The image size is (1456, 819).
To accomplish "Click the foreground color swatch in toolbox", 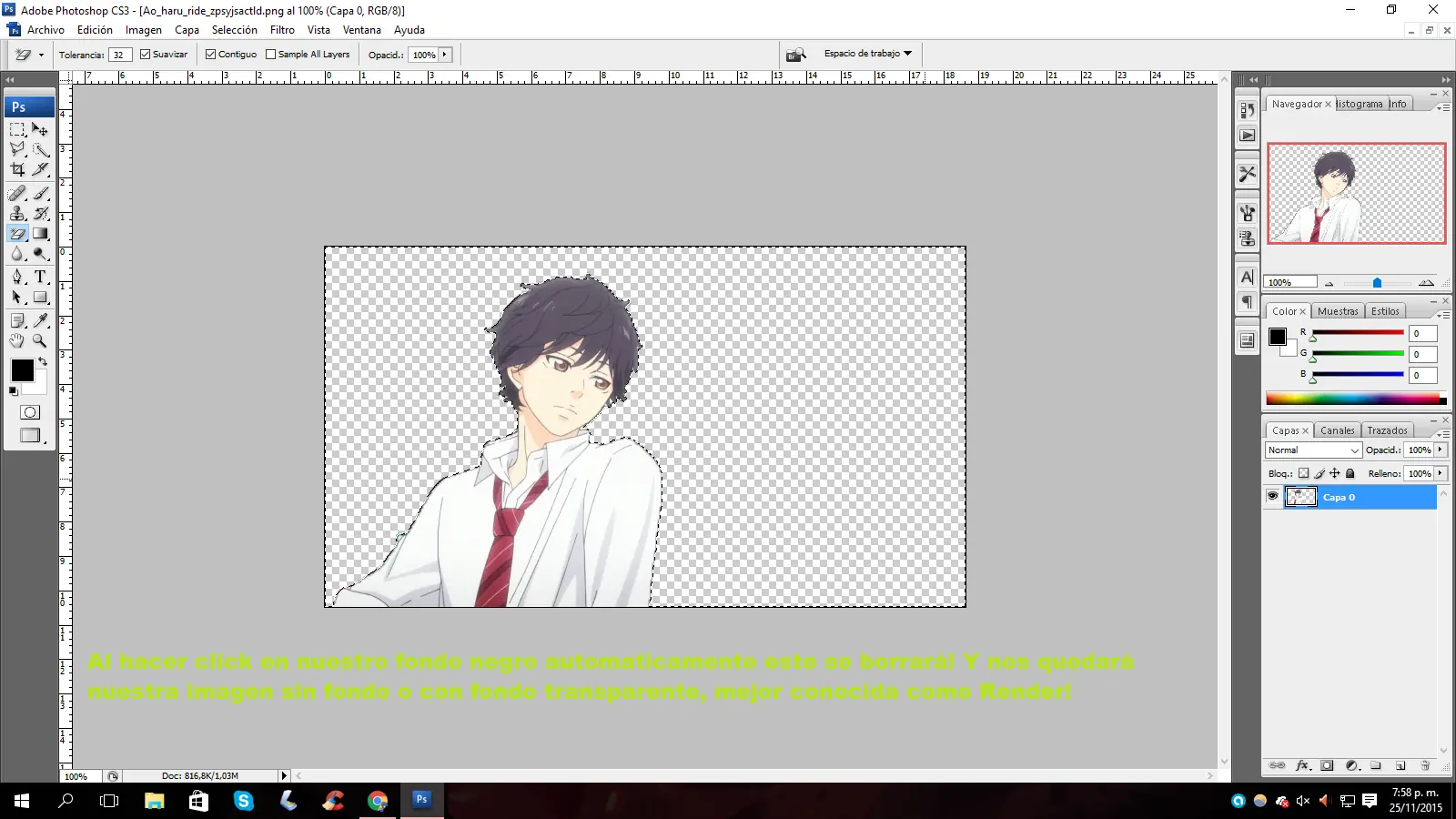I will point(22,370).
